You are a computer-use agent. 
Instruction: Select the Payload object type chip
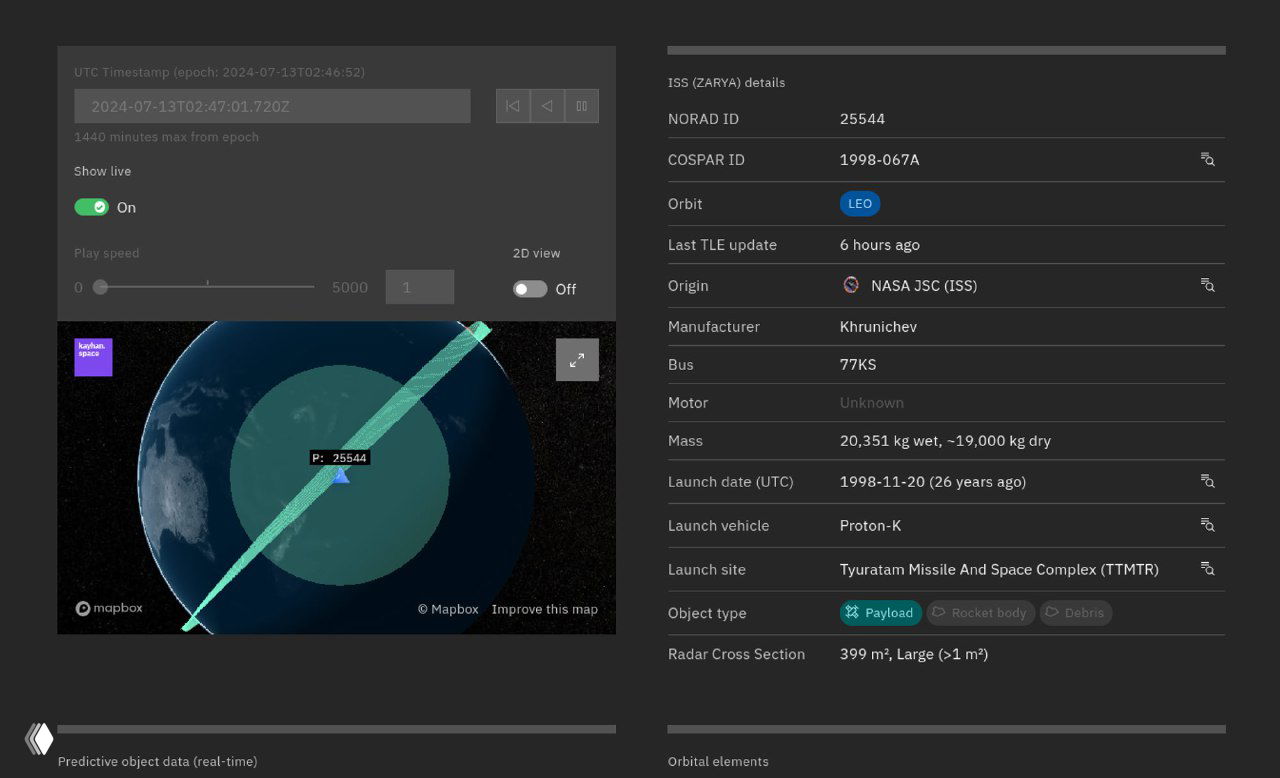(880, 613)
